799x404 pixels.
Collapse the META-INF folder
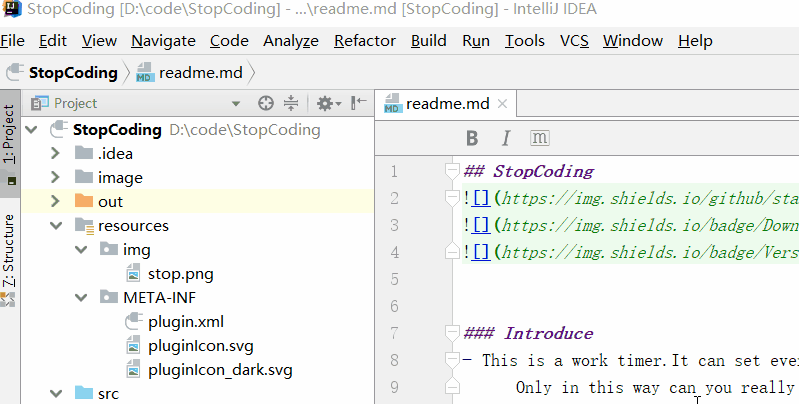[x=81, y=297]
